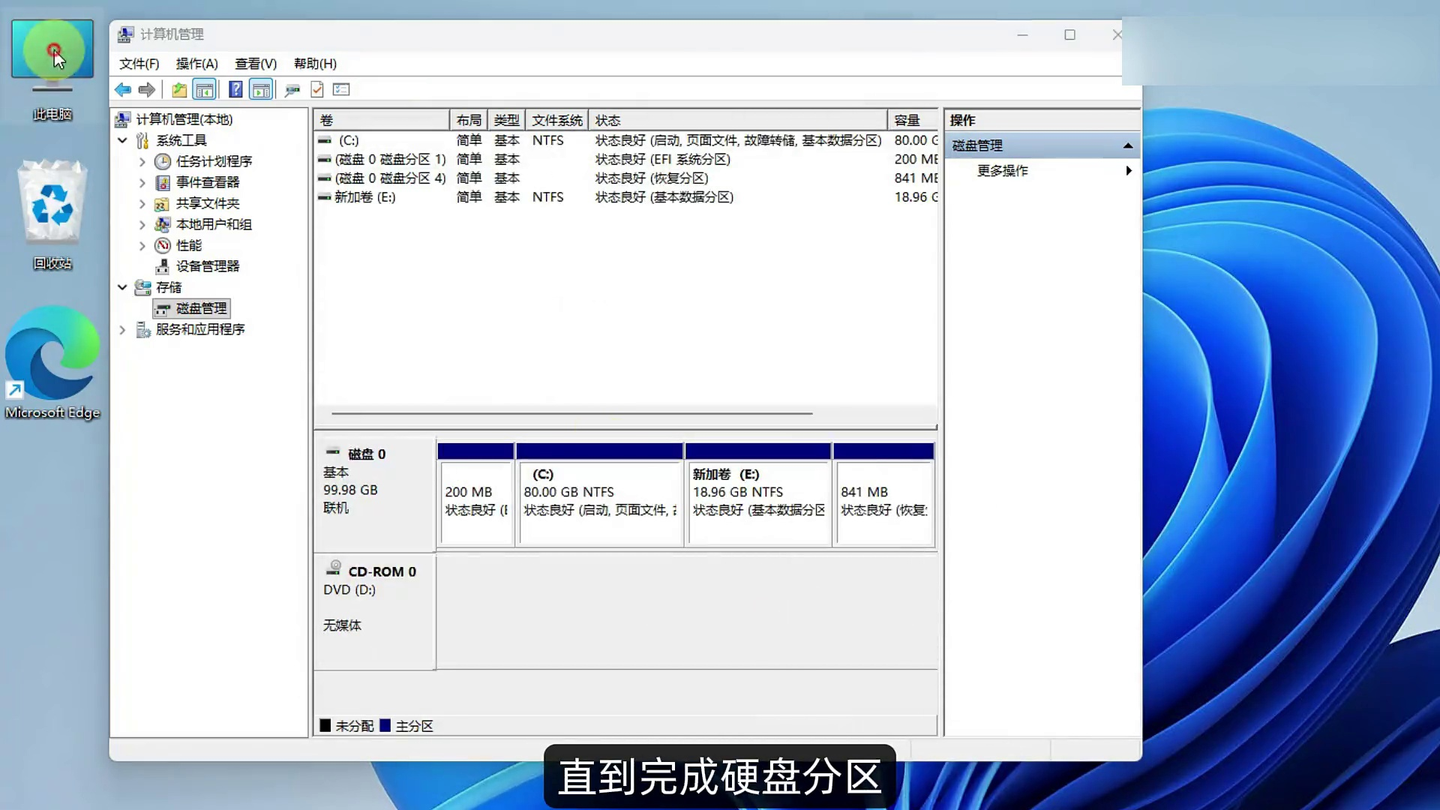Select the (C:) 80.00 GB NTFS partition block
1440x810 pixels.
[600, 494]
